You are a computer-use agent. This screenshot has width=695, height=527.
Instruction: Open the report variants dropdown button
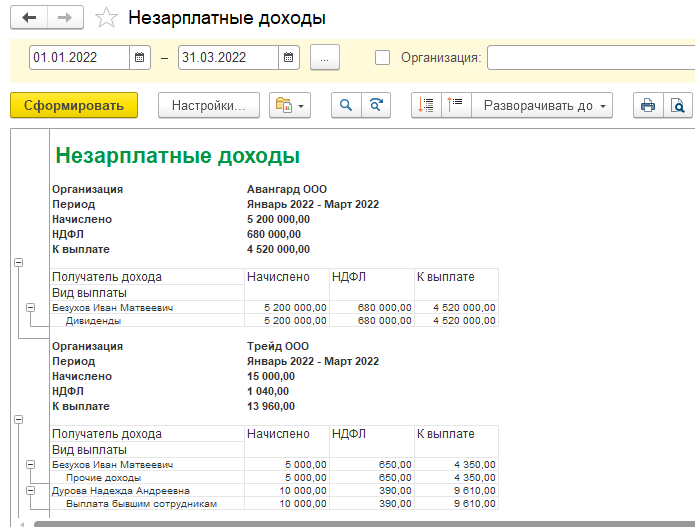pos(290,105)
